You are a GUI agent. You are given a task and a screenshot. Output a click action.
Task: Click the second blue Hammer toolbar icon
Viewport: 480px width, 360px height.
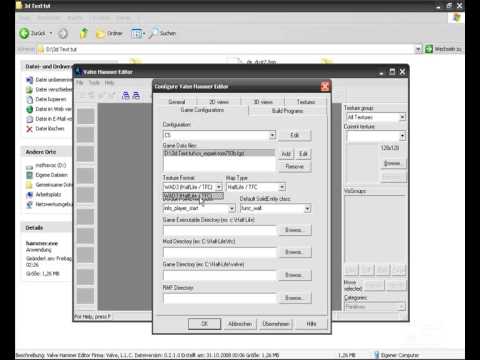point(136,95)
